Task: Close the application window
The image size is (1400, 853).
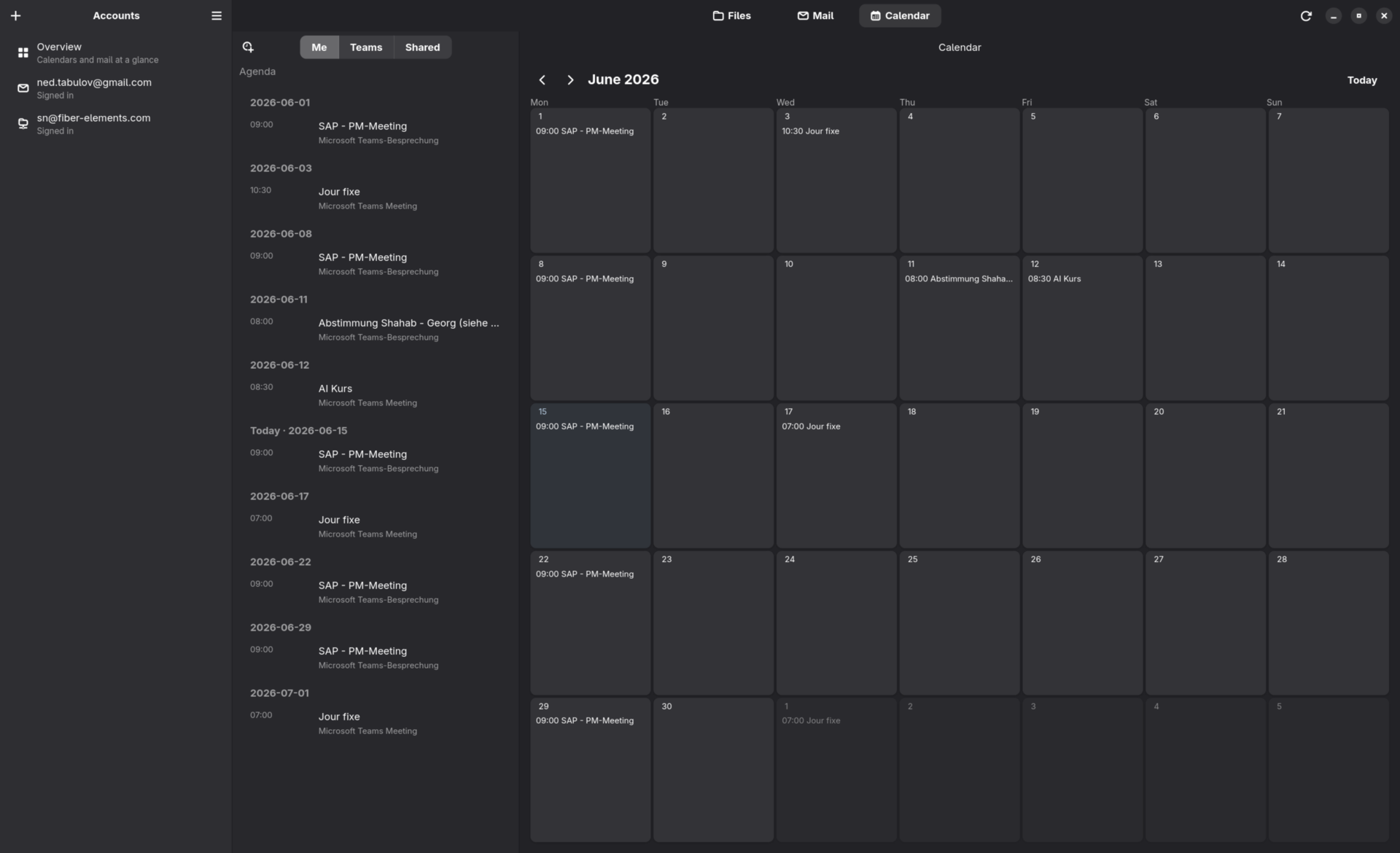Action: [1384, 15]
